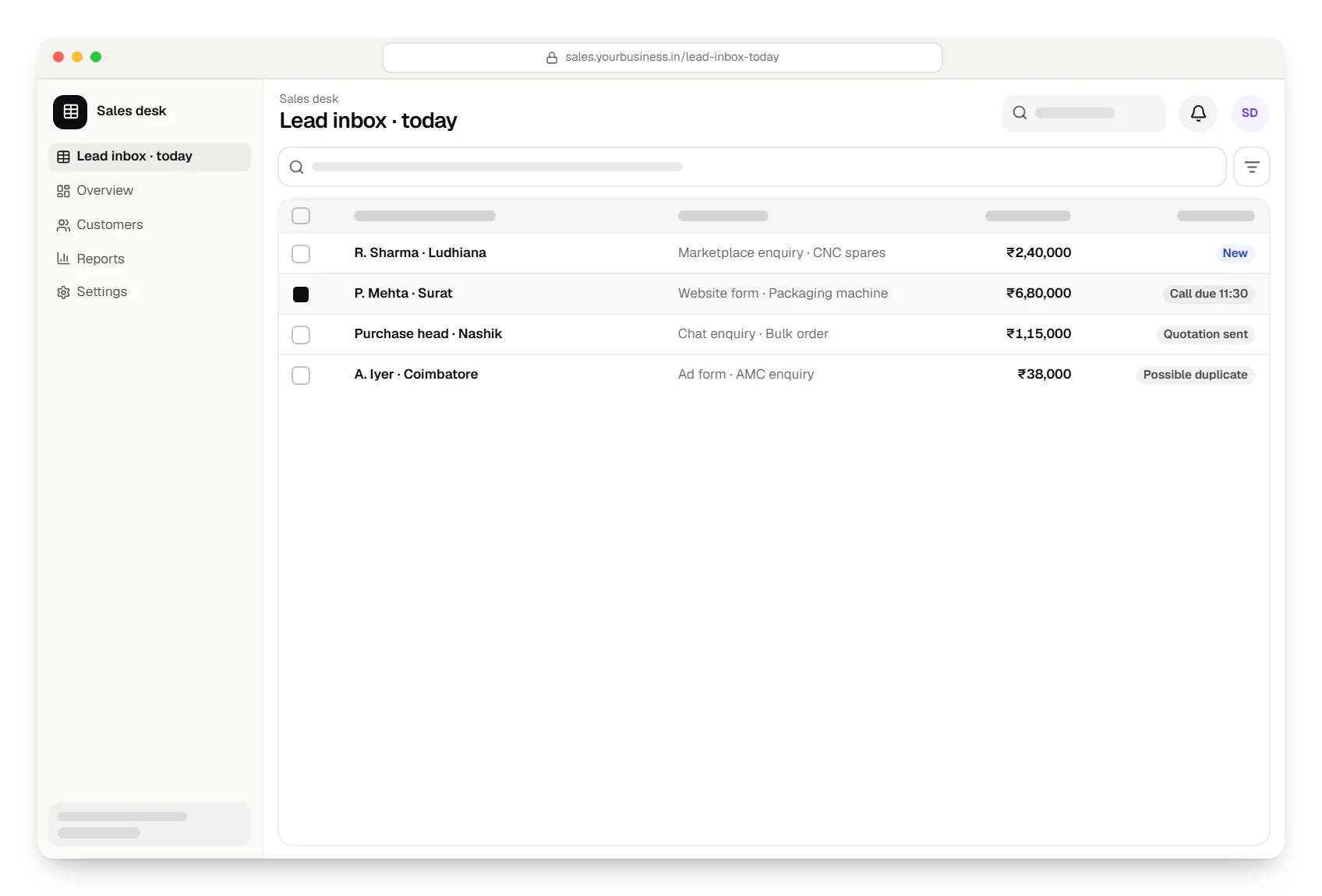Click the Lead inbox table icon in sidebar
This screenshot has height=896, width=1322.
point(63,157)
